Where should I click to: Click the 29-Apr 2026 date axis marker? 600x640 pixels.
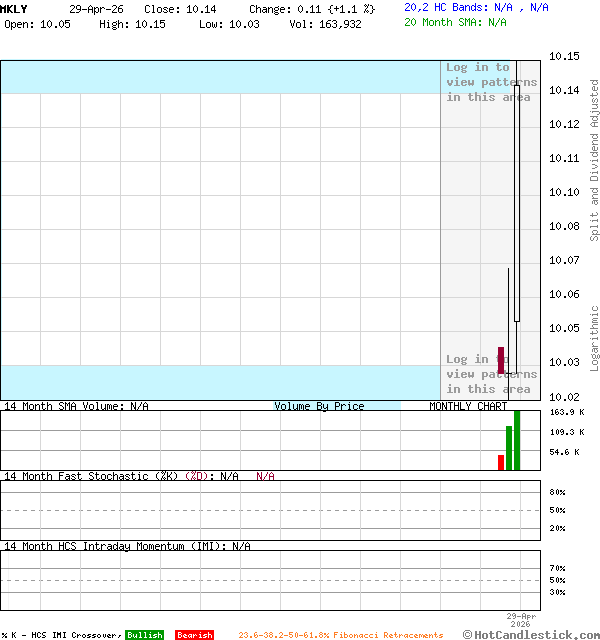[x=521, y=621]
